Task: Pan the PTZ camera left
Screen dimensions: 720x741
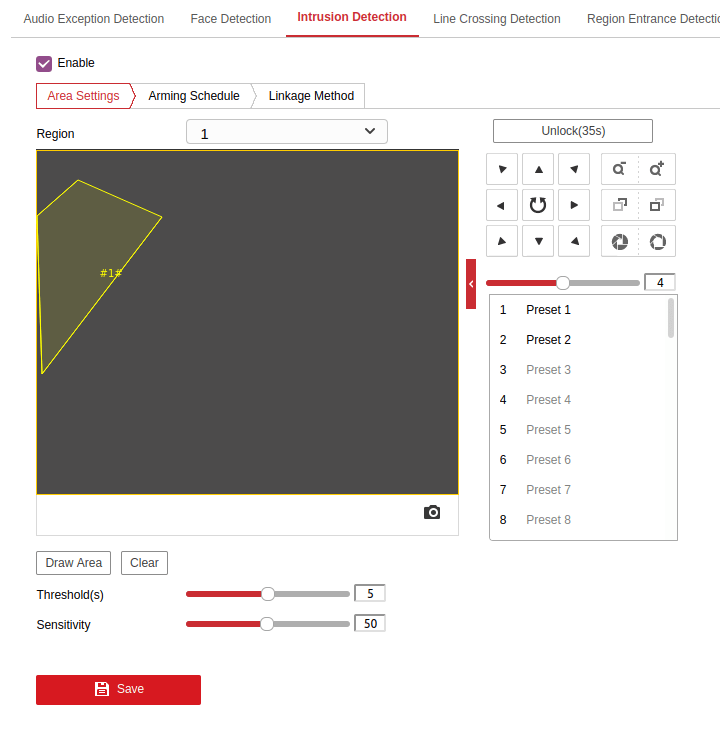Action: click(x=502, y=205)
